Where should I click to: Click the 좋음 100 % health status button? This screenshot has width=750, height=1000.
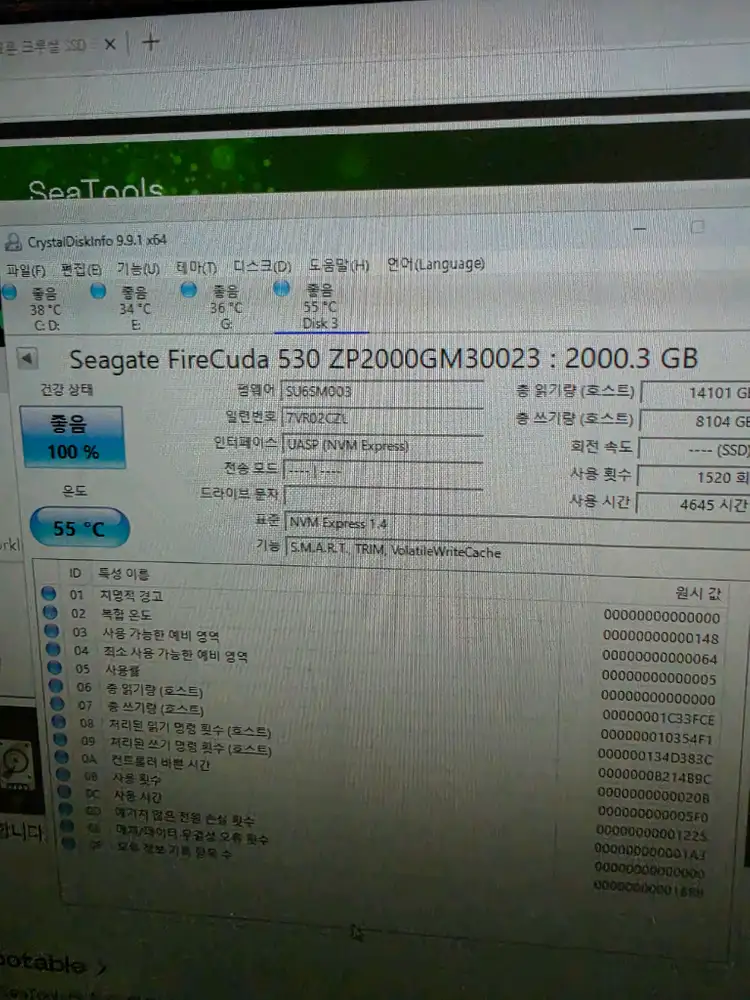tap(73, 438)
